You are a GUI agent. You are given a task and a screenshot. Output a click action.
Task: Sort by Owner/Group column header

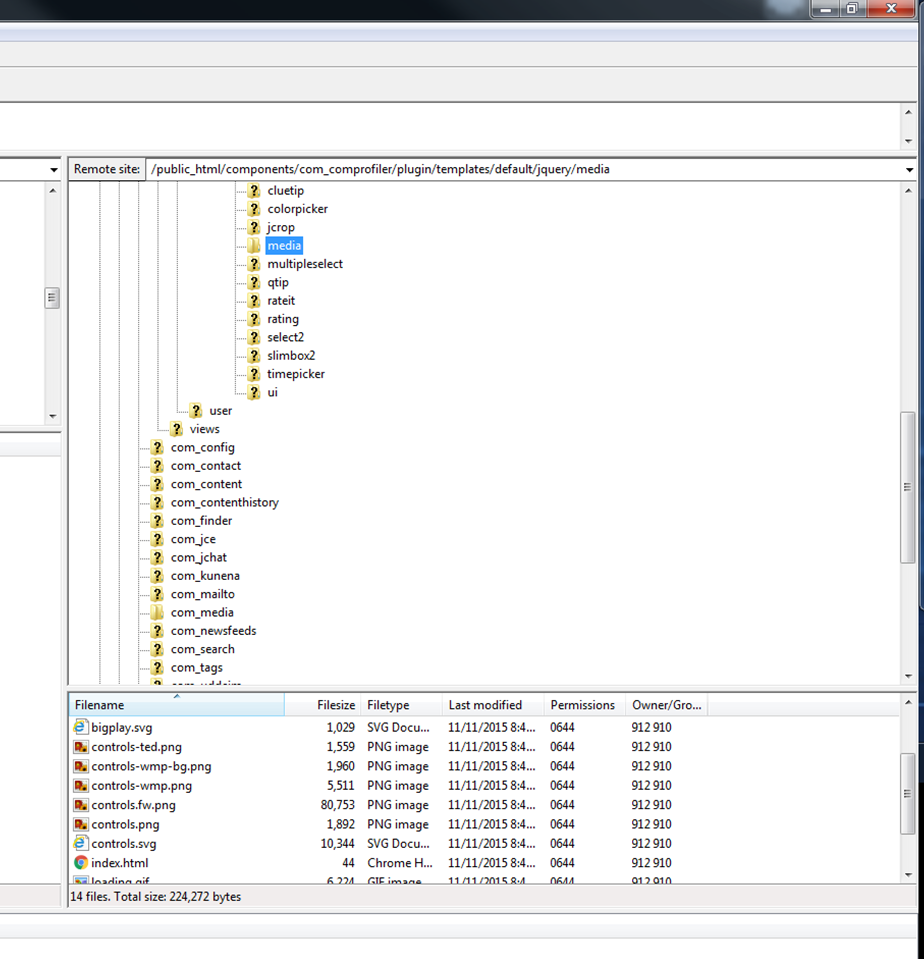pyautogui.click(x=667, y=705)
